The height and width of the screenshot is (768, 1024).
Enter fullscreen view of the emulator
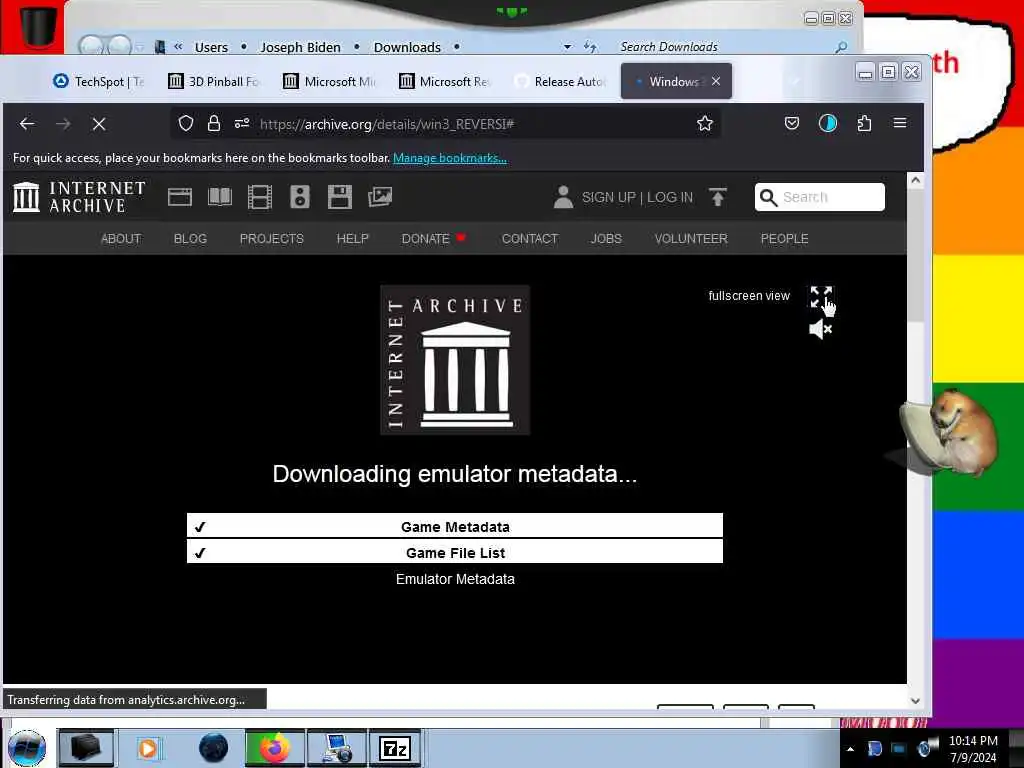(821, 296)
